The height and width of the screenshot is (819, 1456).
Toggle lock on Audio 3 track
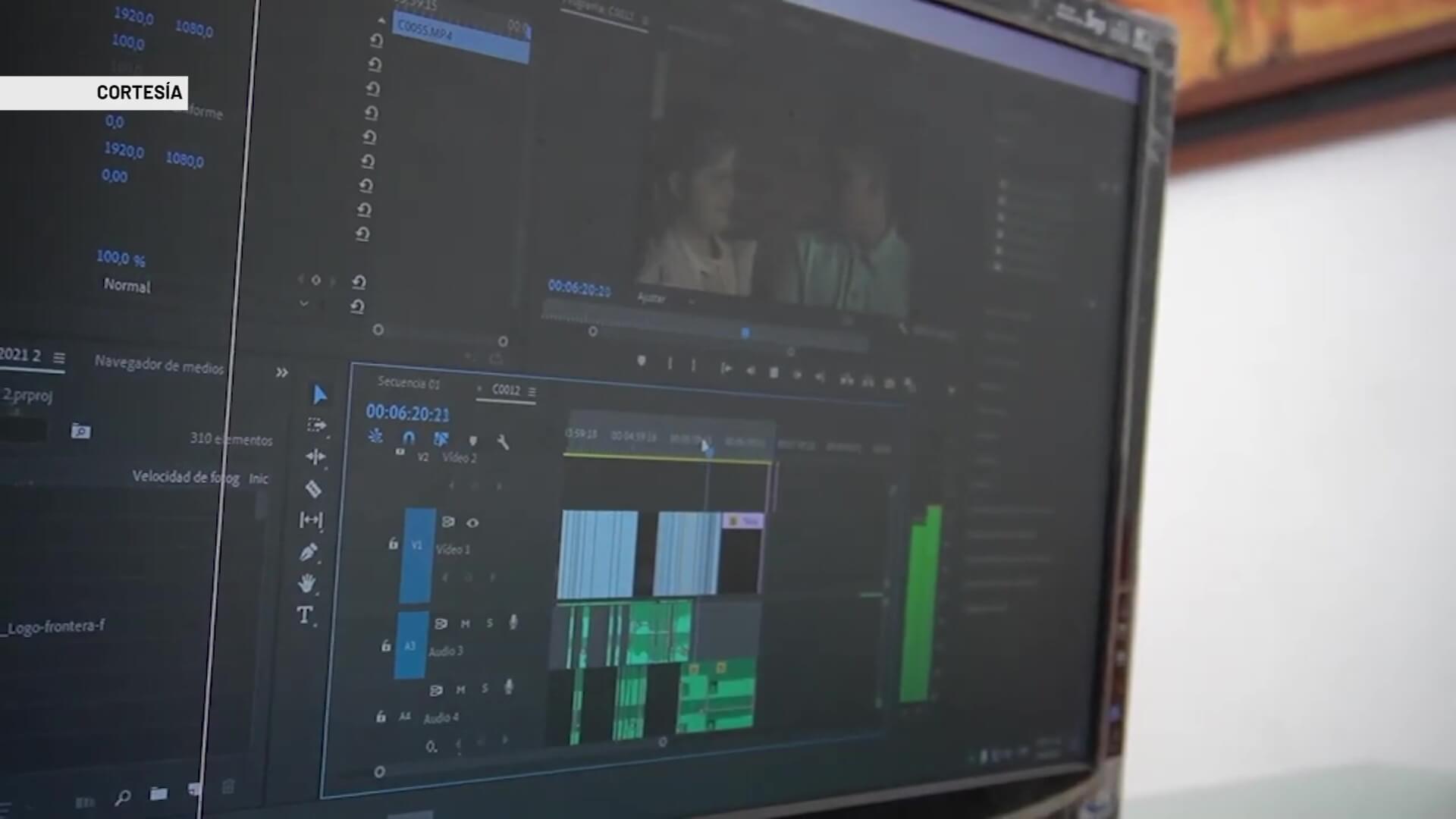coord(386,646)
